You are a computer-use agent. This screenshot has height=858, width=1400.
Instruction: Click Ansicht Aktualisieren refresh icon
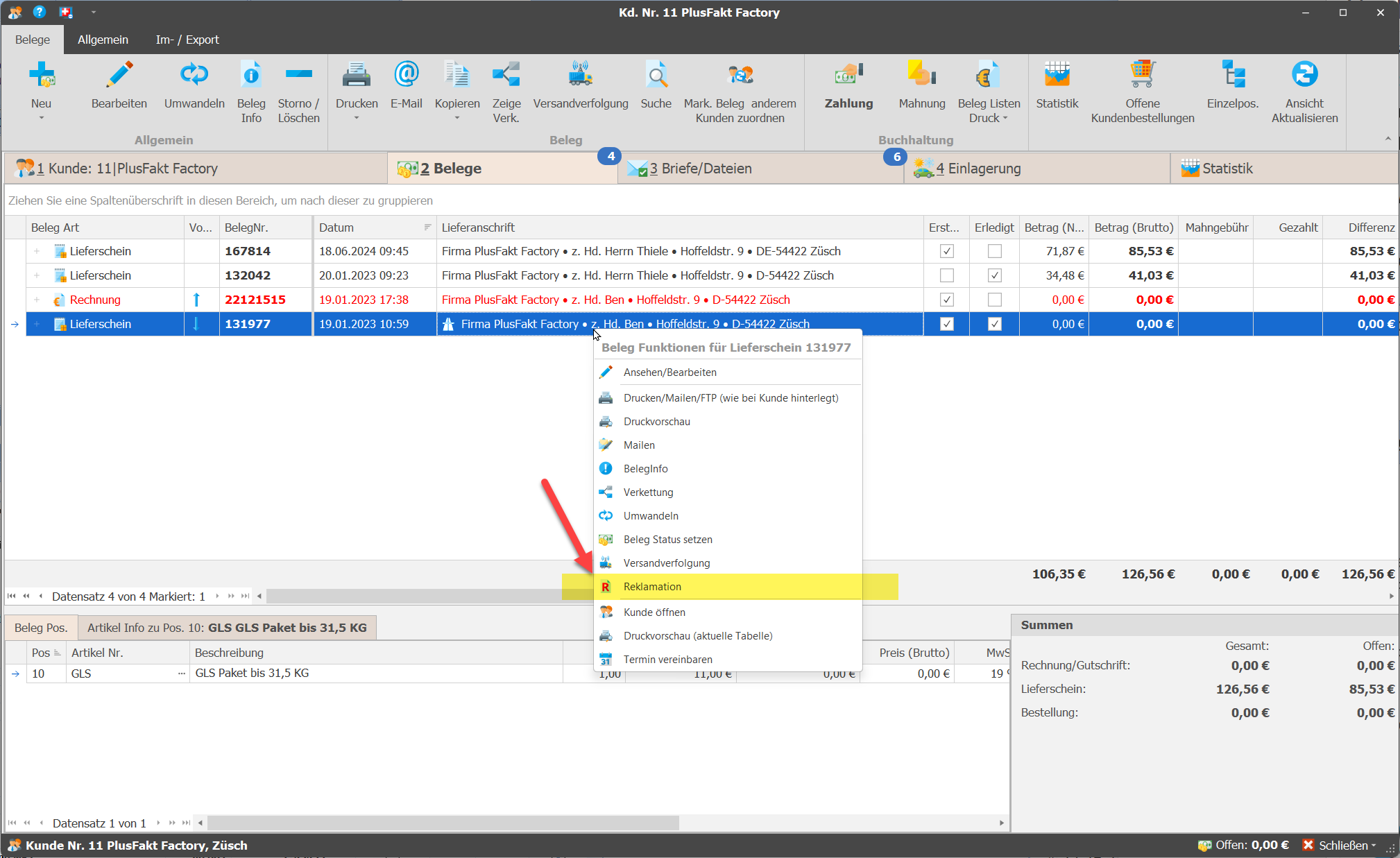[x=1304, y=74]
